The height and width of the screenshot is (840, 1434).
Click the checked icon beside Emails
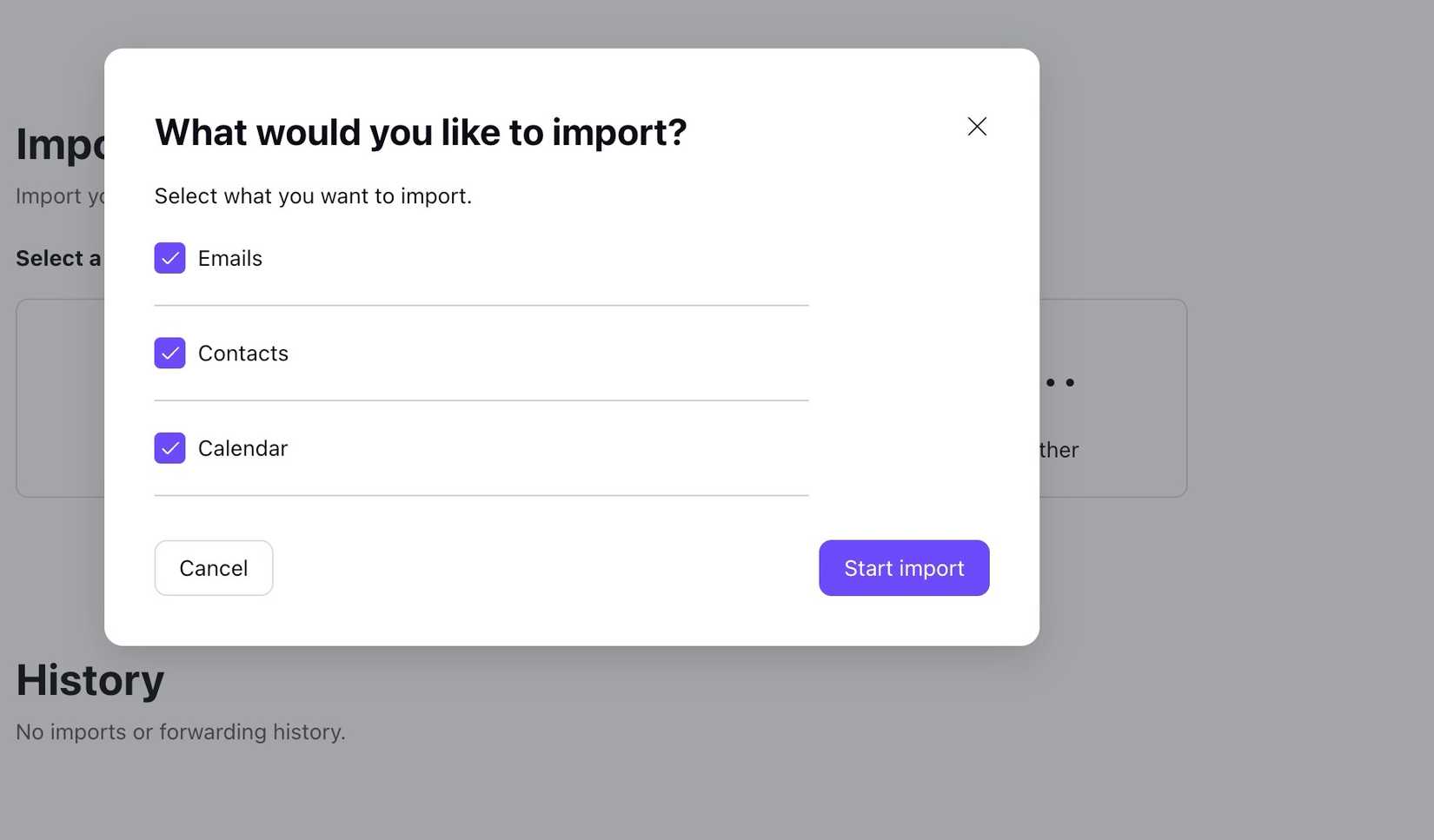point(169,258)
